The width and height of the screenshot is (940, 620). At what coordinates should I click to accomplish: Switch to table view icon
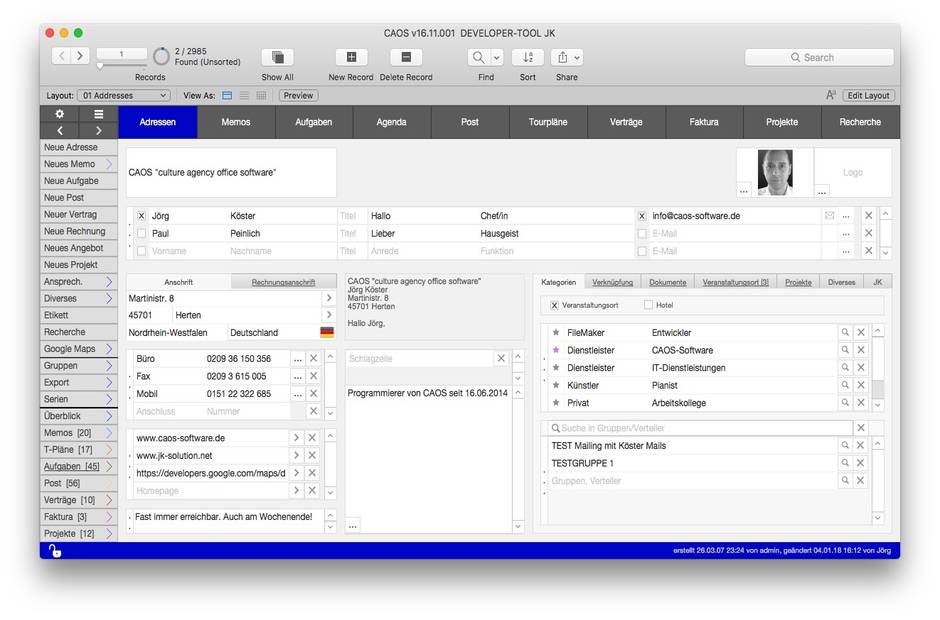261,95
